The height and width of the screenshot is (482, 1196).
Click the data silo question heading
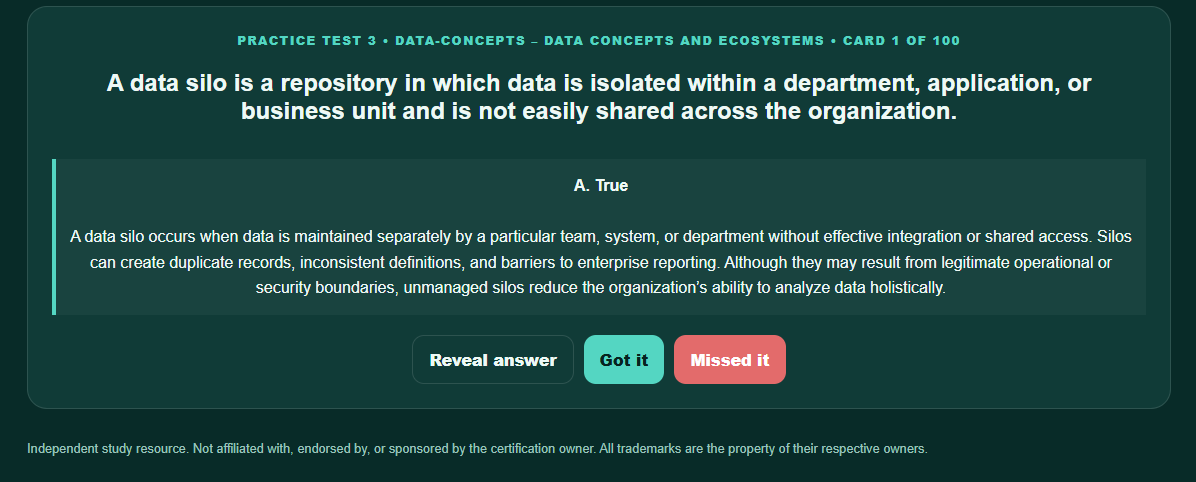pyautogui.click(x=599, y=97)
